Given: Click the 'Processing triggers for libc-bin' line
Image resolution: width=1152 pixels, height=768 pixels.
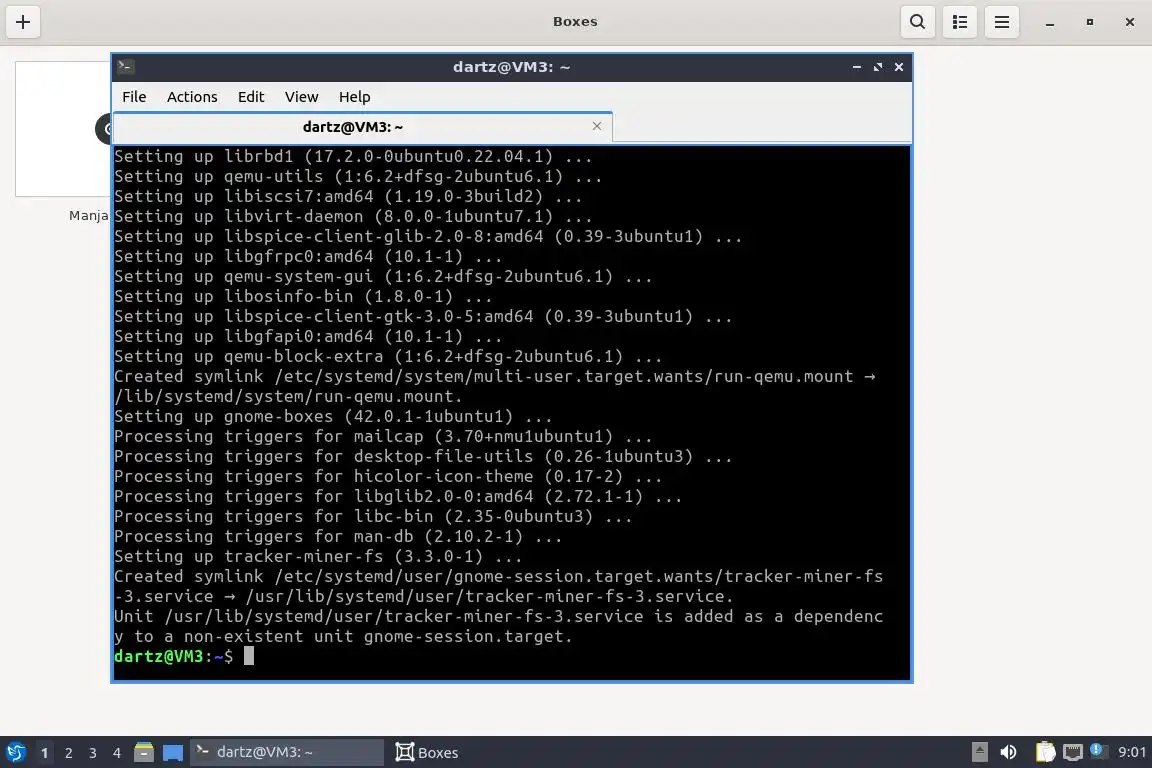Looking at the screenshot, I should click(373, 517).
